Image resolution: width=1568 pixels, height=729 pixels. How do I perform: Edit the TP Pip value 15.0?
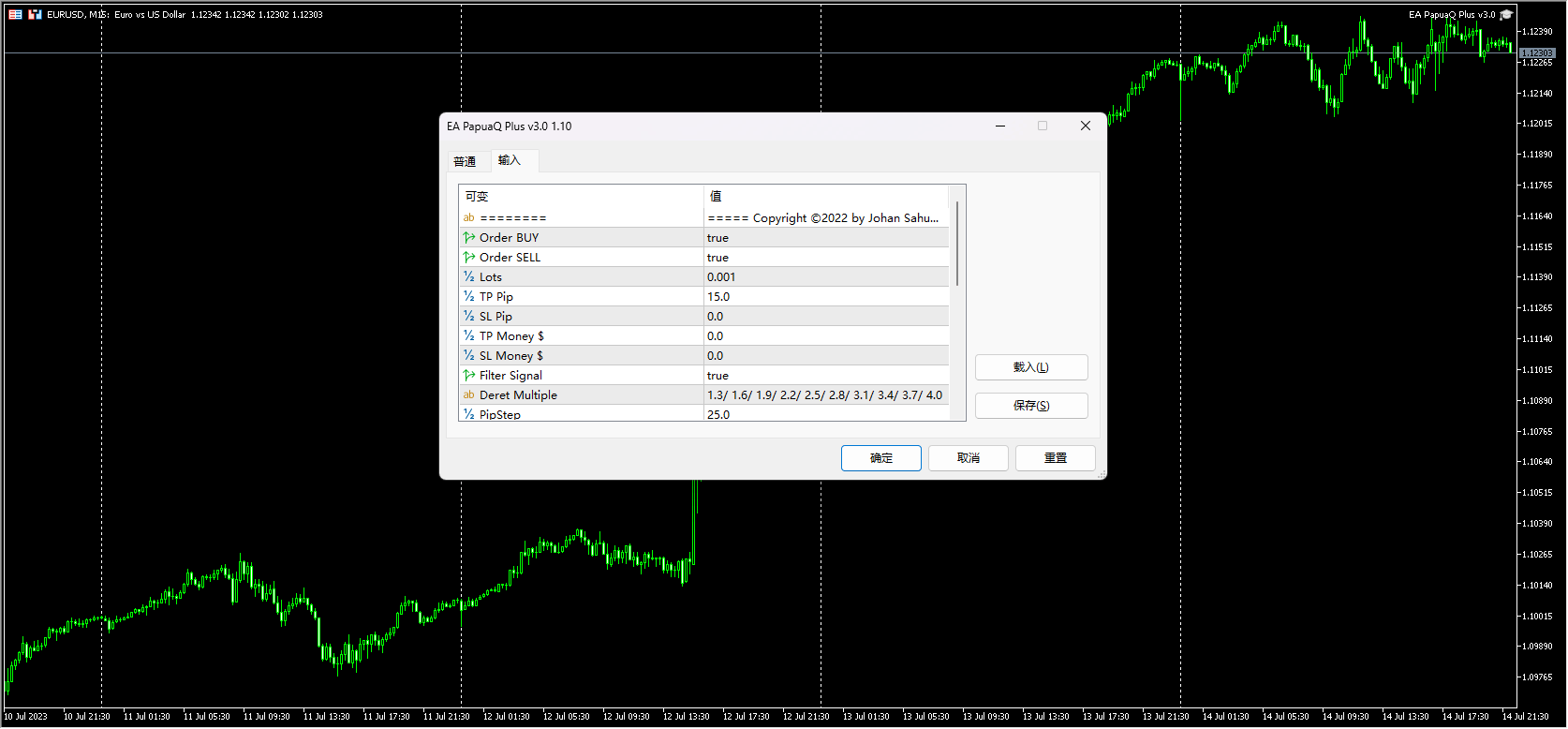coord(825,297)
